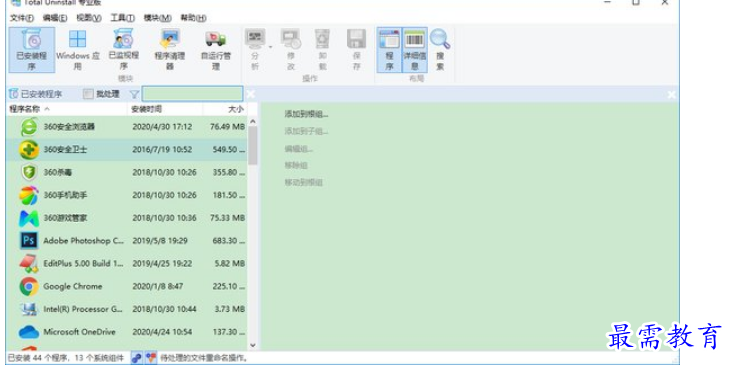Click 添加到根组... in the right pane

click(306, 114)
